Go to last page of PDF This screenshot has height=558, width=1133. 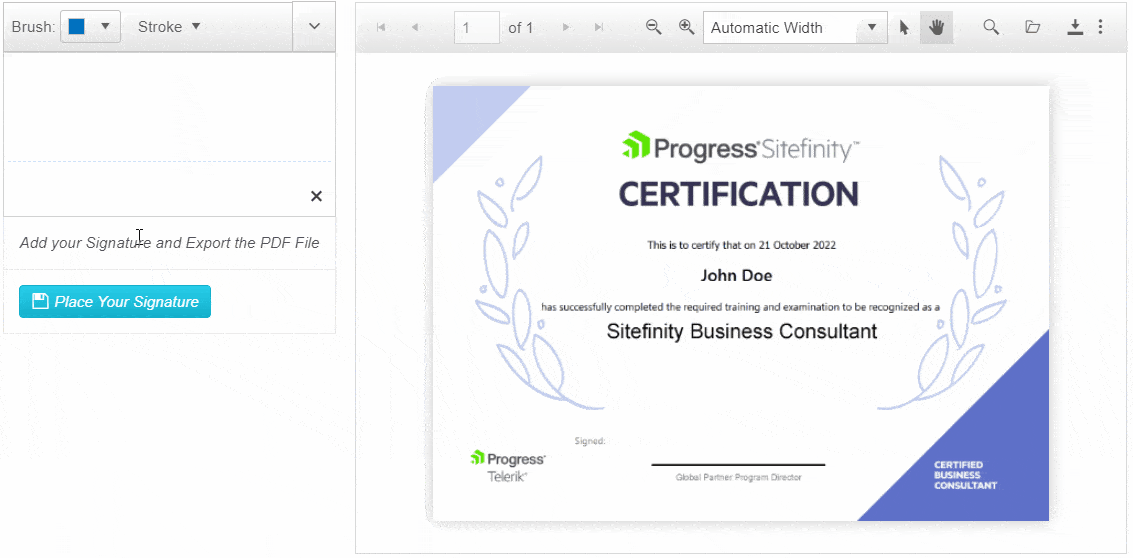598,27
